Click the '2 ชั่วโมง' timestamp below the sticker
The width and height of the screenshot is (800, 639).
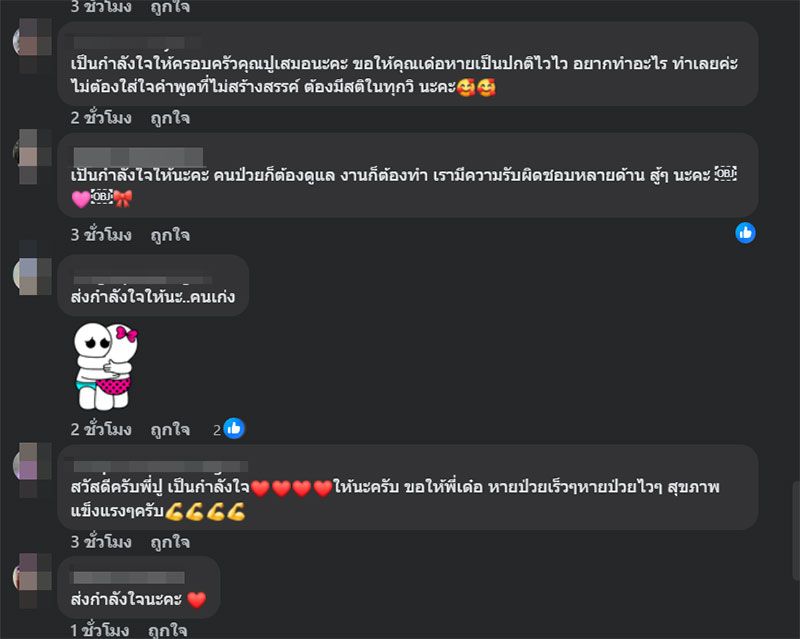101,430
